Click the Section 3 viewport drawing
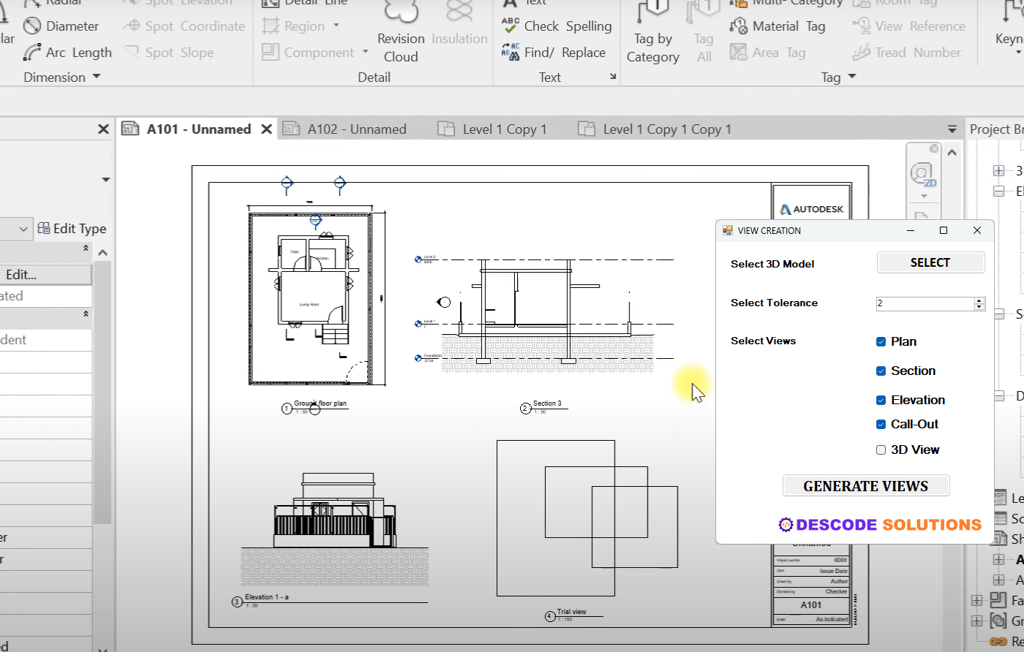The width and height of the screenshot is (1024, 652). pos(545,315)
